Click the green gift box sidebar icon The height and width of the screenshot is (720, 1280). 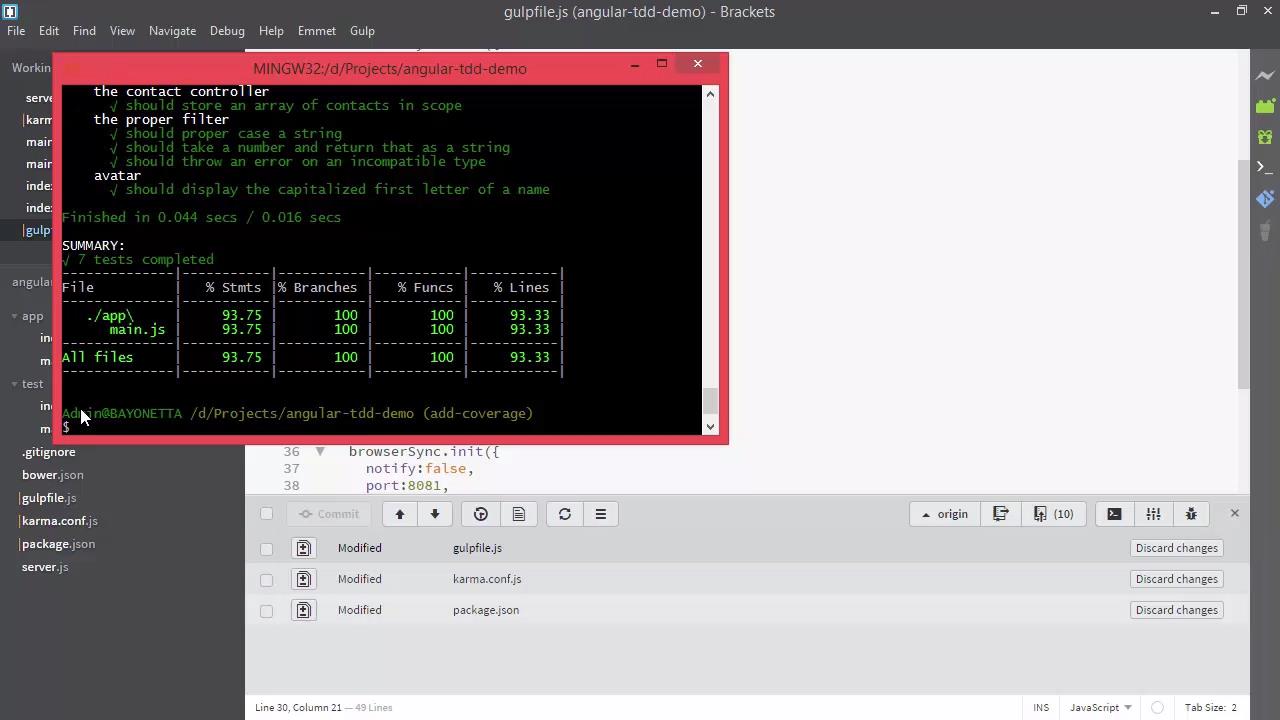click(1265, 137)
